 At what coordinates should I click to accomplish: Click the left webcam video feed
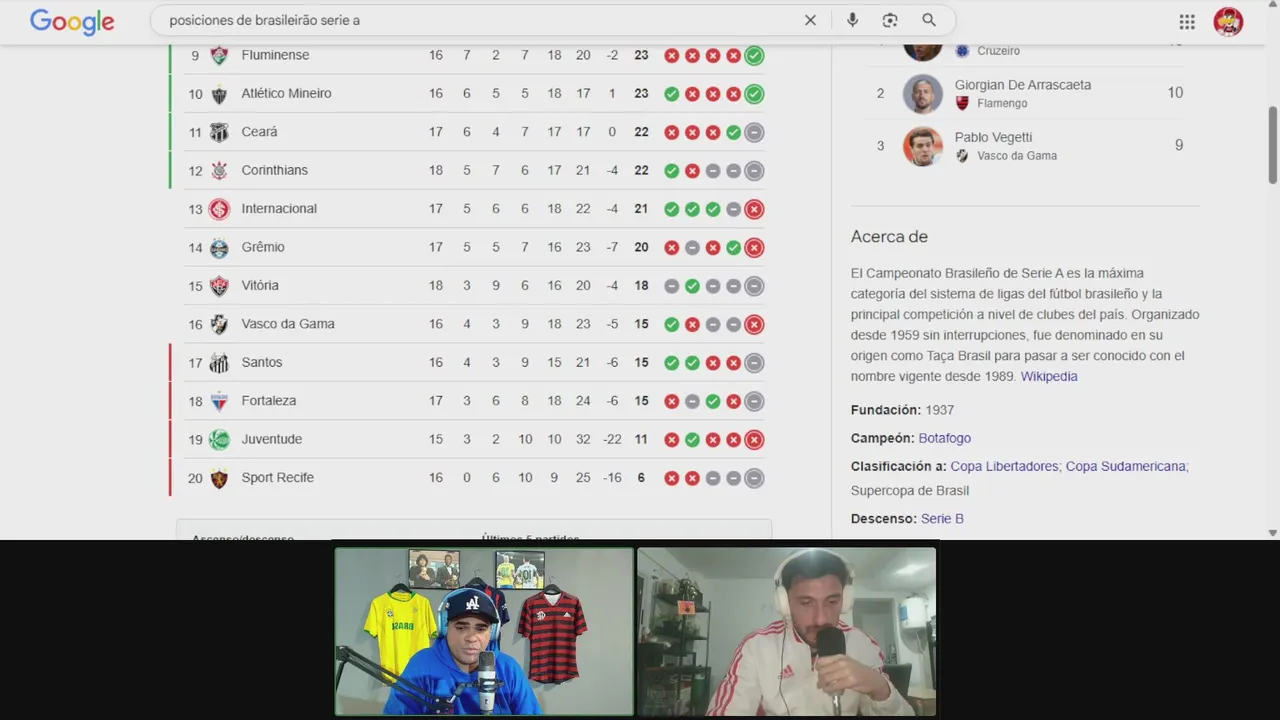pos(484,631)
